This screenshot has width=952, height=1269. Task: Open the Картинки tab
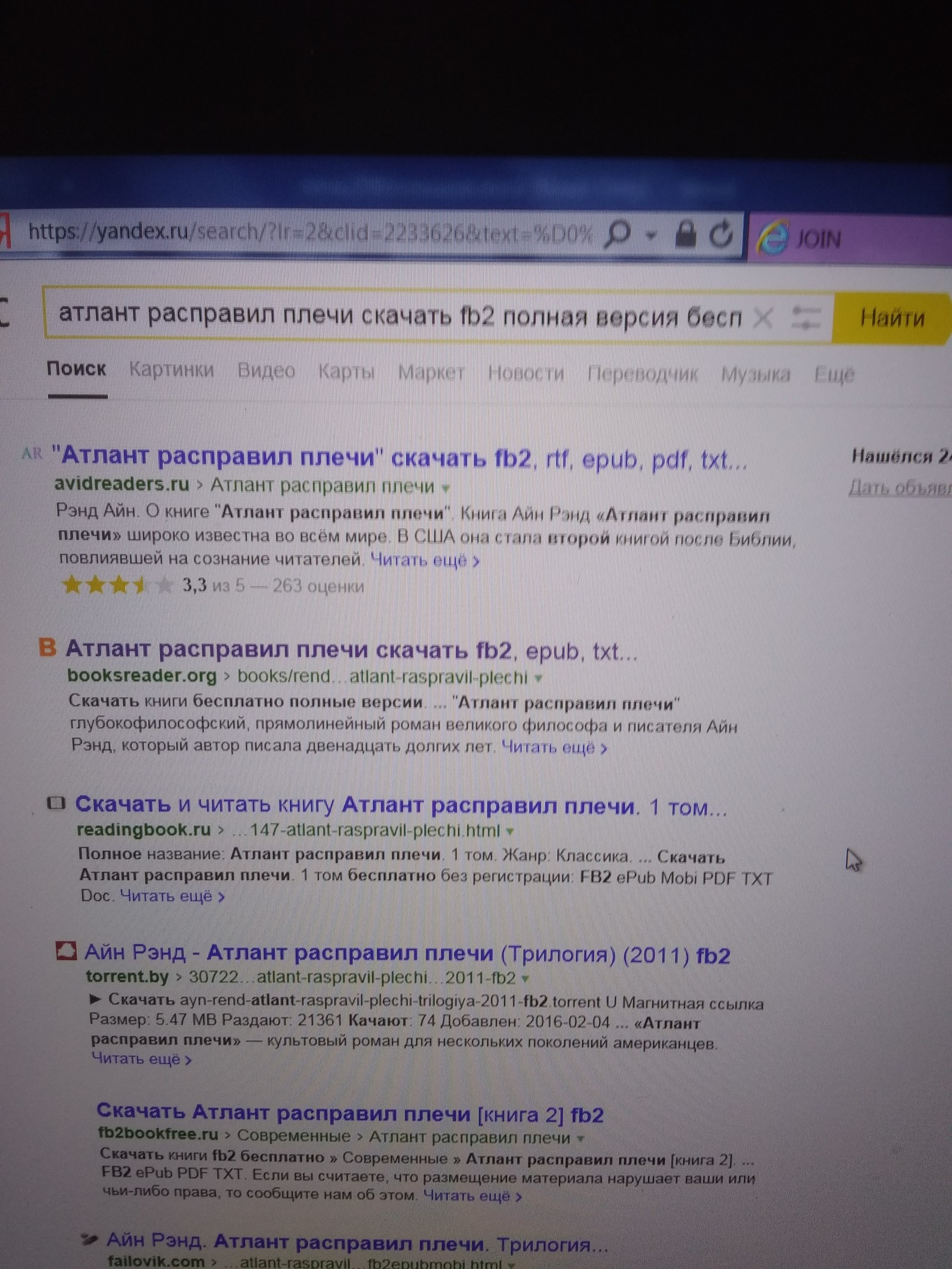pyautogui.click(x=171, y=369)
